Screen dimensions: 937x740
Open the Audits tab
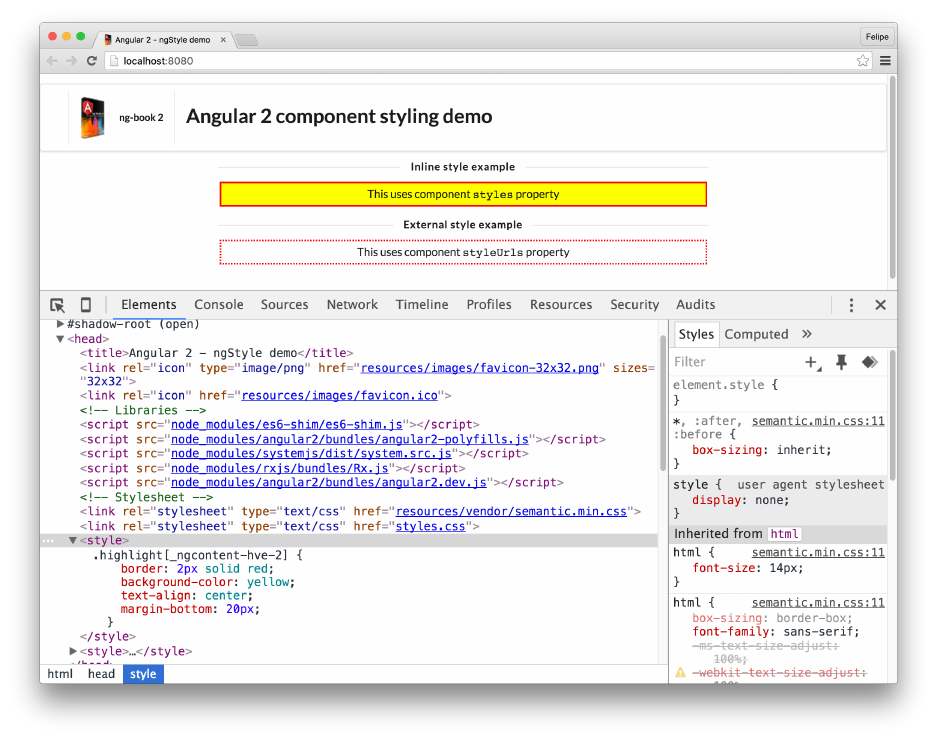[x=696, y=305]
